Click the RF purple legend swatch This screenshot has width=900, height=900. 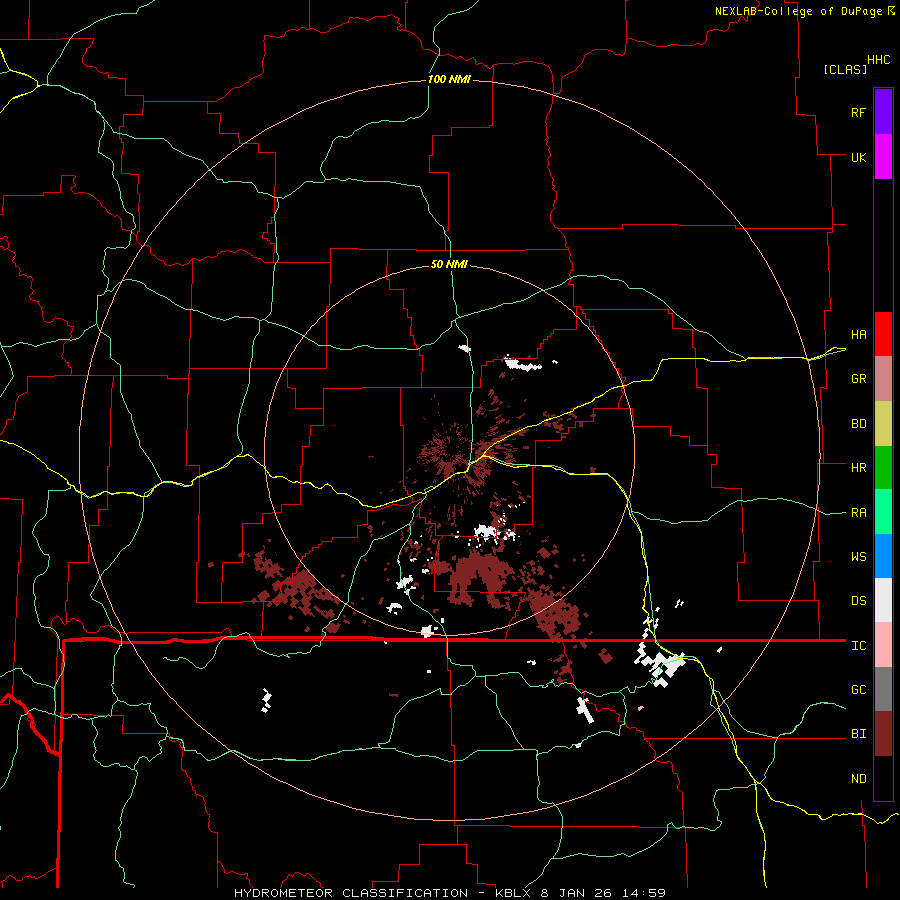883,112
